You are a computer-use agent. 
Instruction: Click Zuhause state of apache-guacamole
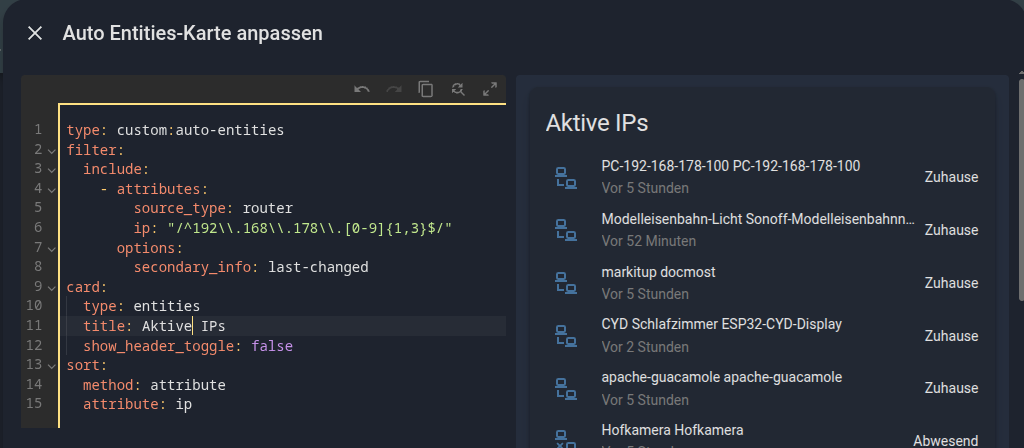coord(950,388)
